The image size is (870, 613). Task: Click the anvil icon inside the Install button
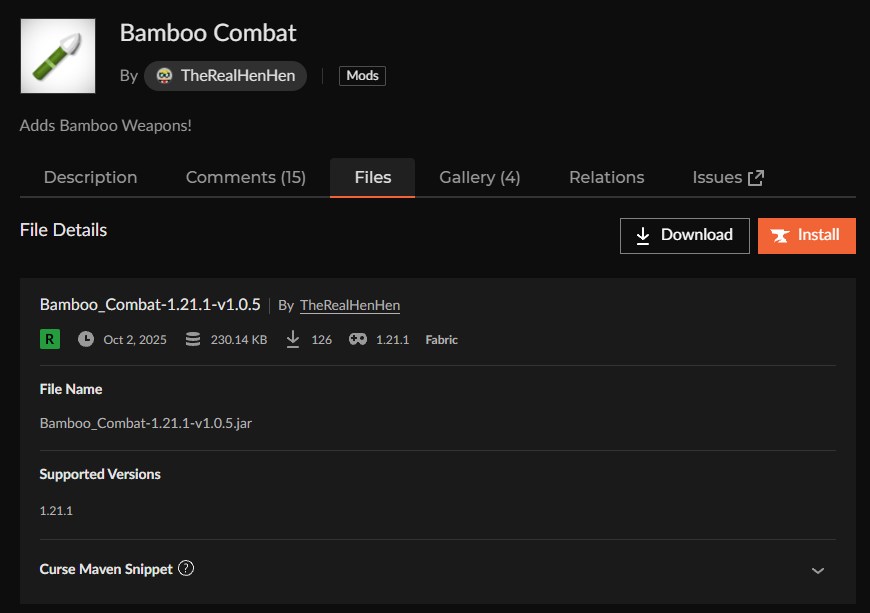pos(779,236)
